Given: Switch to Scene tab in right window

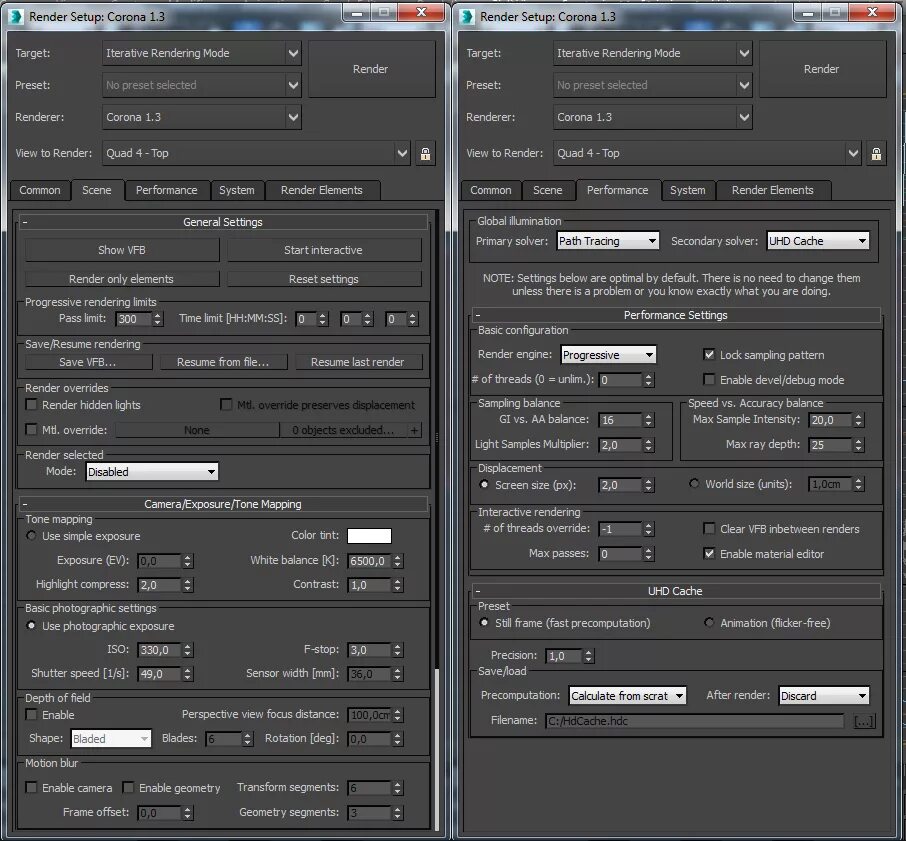Looking at the screenshot, I should (x=548, y=191).
